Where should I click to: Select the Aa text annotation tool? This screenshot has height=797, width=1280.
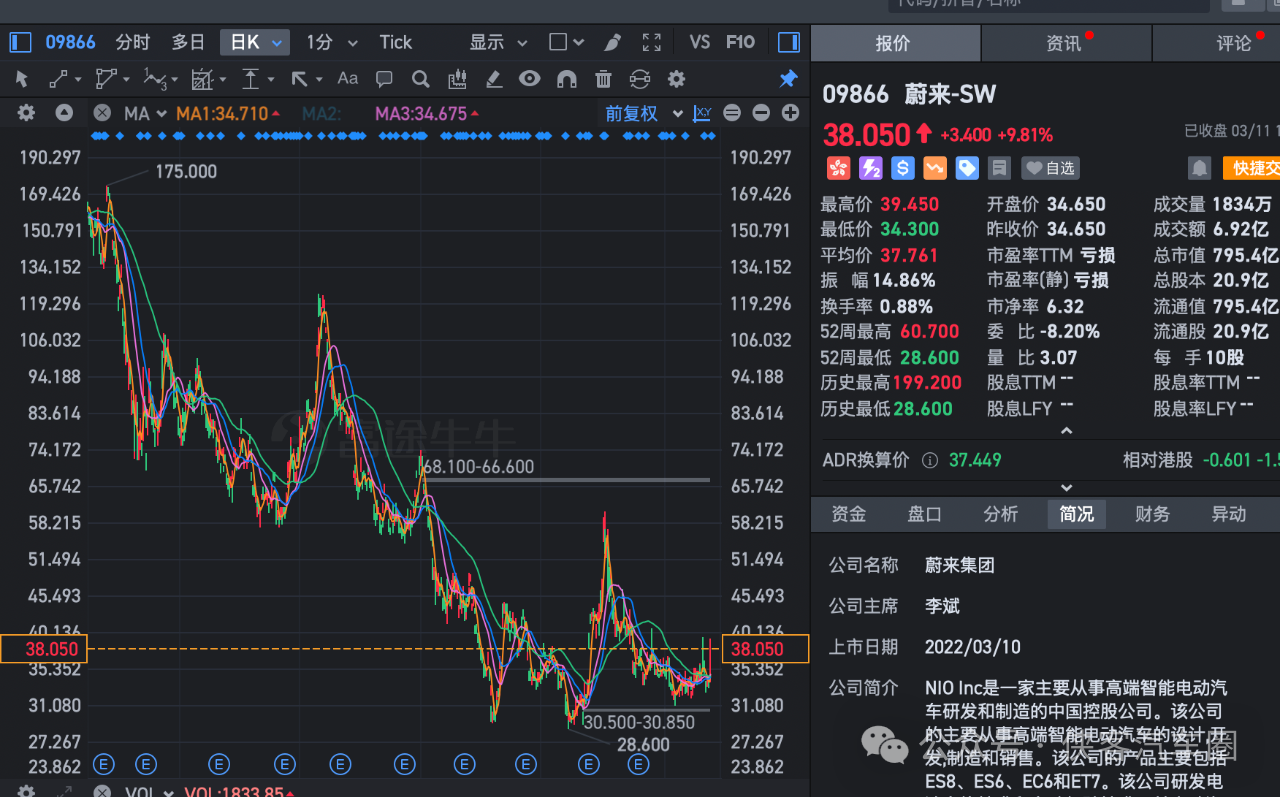click(347, 78)
